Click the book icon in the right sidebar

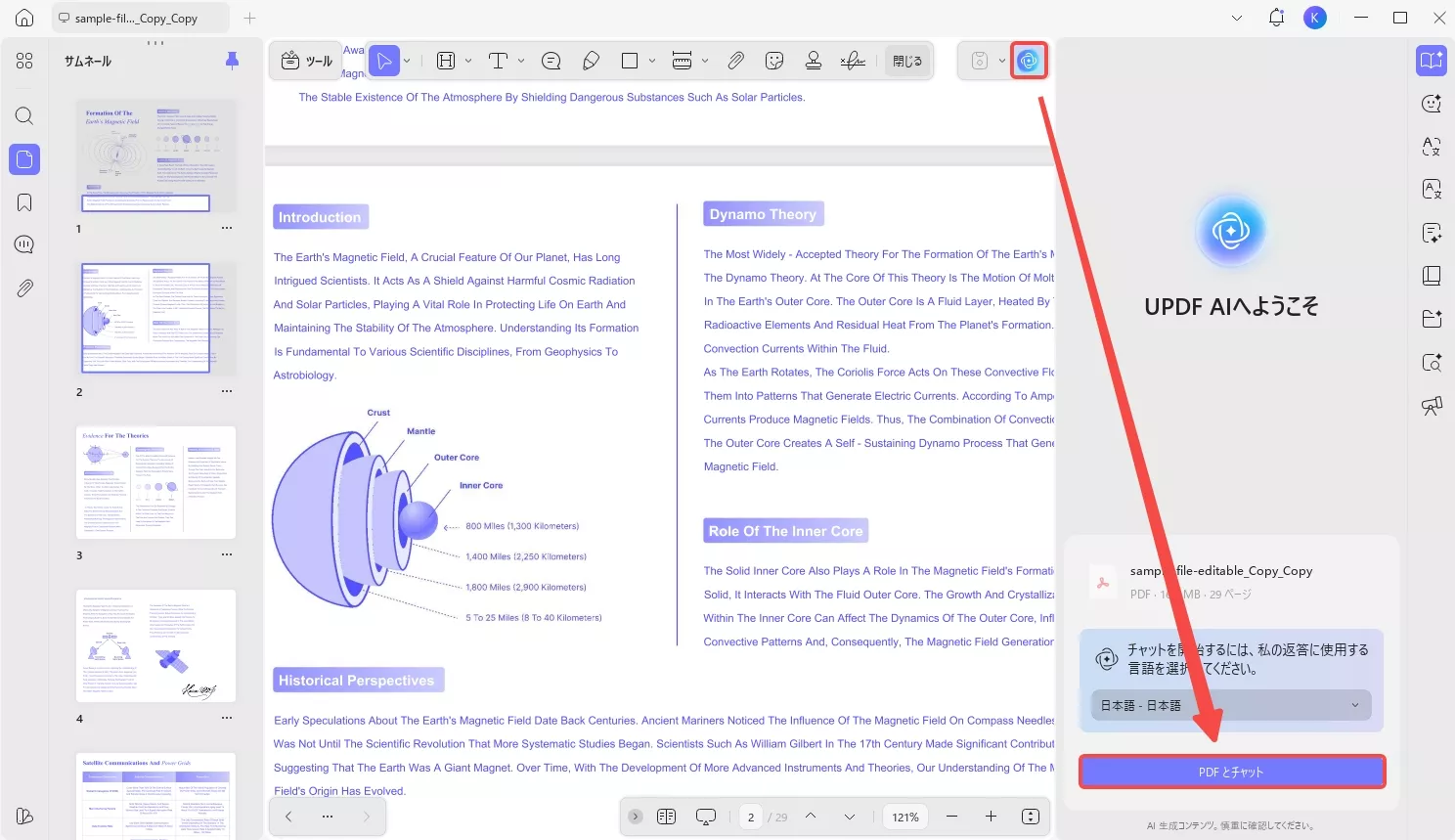pyautogui.click(x=1432, y=276)
